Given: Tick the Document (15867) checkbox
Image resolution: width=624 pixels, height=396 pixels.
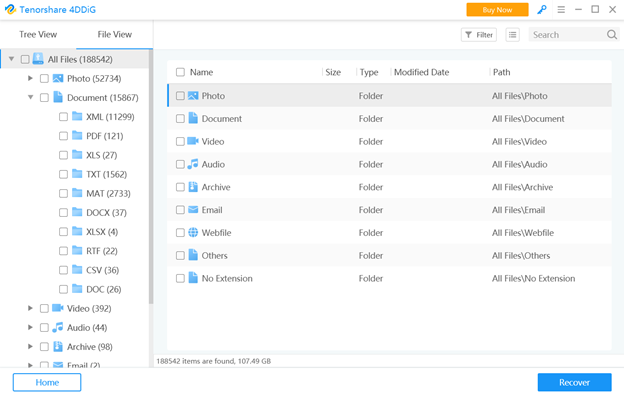Looking at the screenshot, I should [44, 98].
